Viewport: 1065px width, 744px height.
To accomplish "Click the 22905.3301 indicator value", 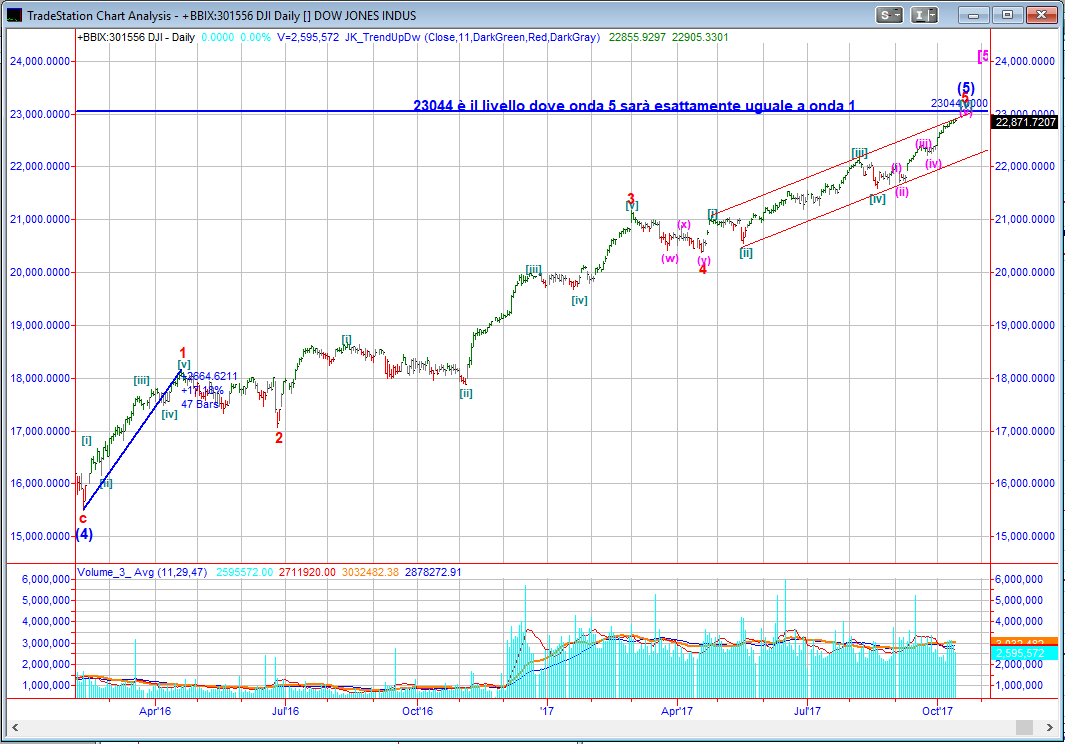I will pos(700,37).
